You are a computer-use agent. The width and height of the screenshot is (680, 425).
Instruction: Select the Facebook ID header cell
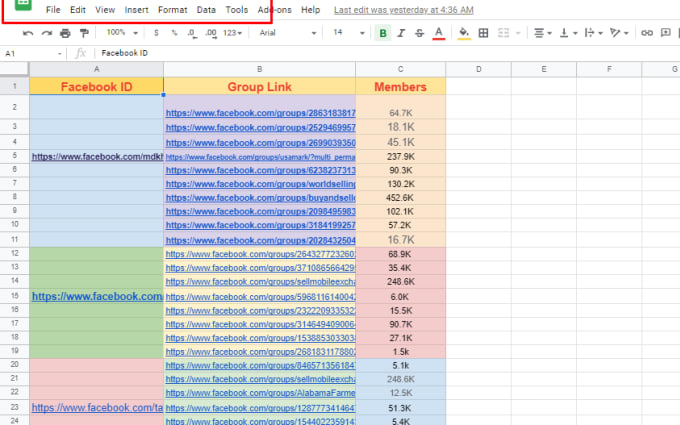96,86
